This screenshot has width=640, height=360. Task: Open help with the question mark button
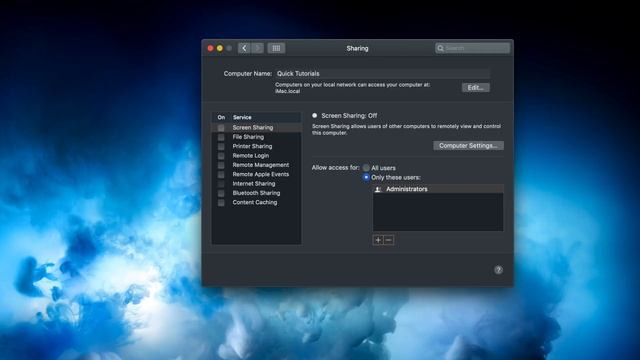click(x=498, y=270)
